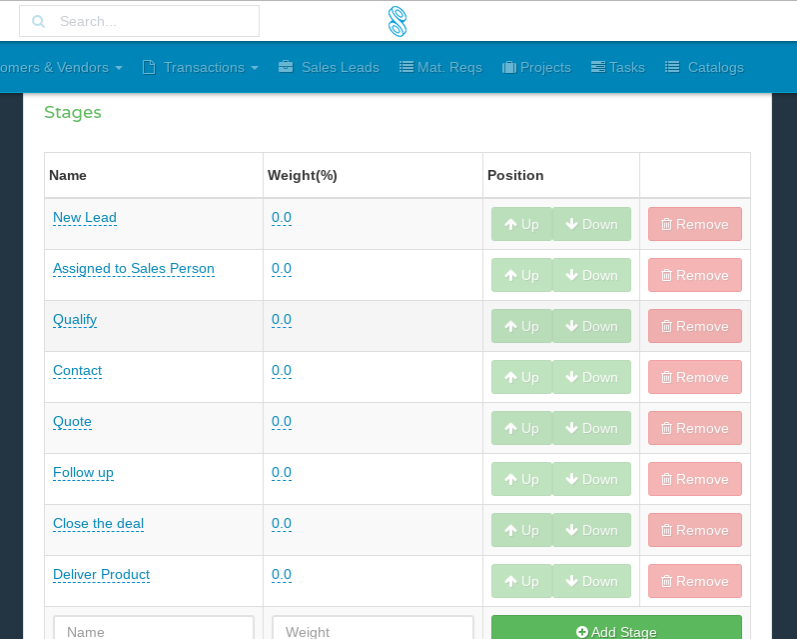The height and width of the screenshot is (639, 797).
Task: Go to Projects section
Action: pos(536,67)
